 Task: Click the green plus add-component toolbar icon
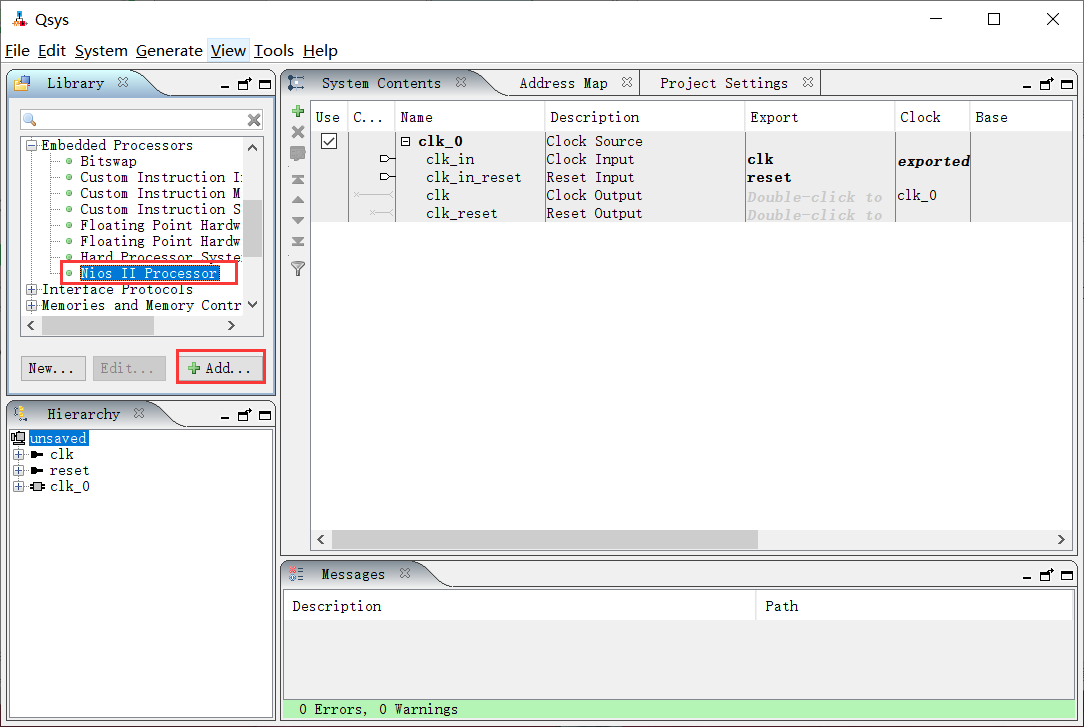297,111
